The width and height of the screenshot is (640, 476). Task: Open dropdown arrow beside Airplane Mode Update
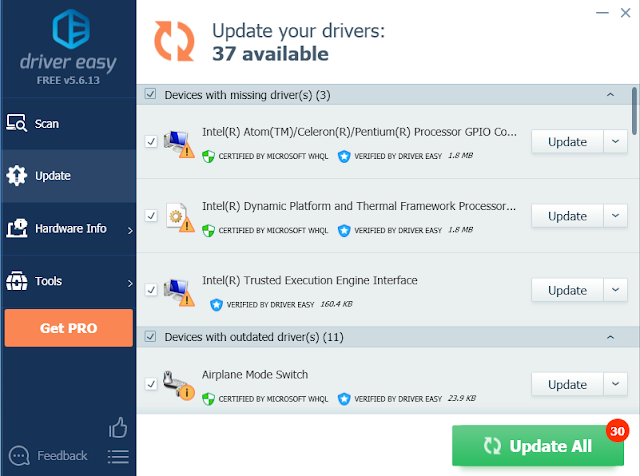(616, 384)
